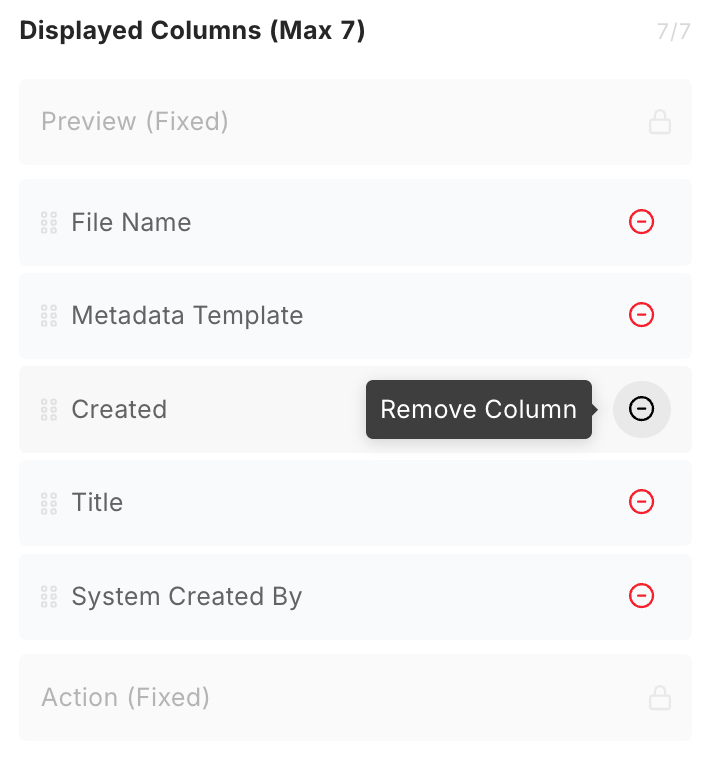
Task: Remove the System Created By column
Action: tap(641, 596)
